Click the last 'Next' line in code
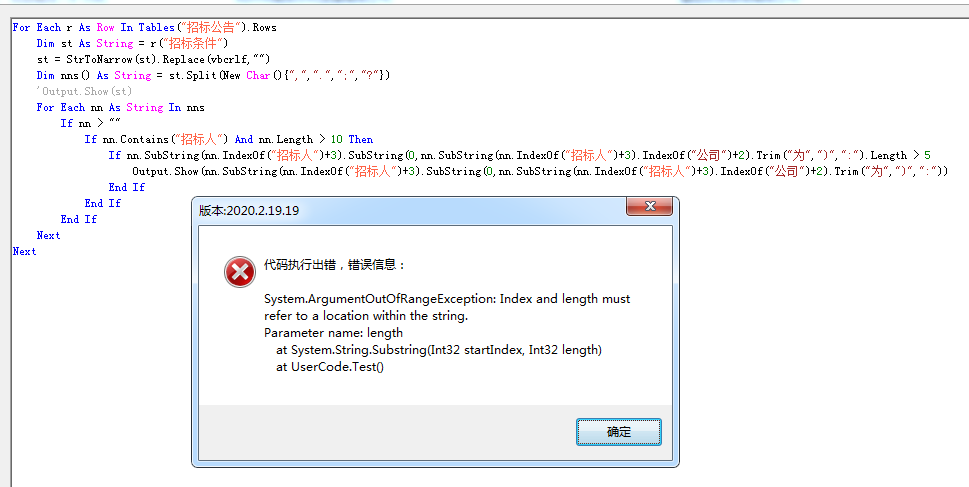 click(x=25, y=252)
